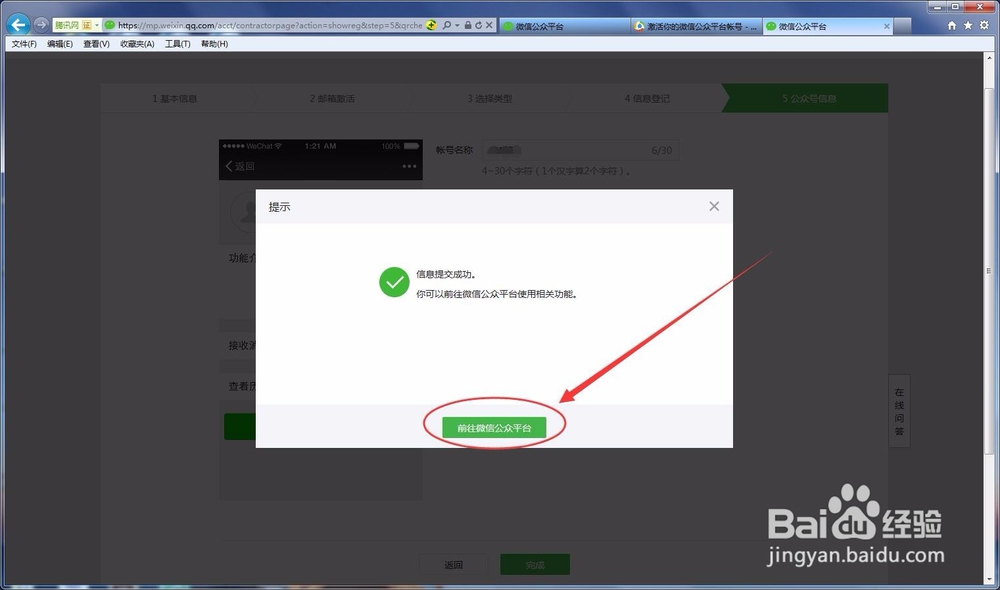Open the 帮助(H) menu
Viewport: 1000px width, 590px height.
[214, 44]
